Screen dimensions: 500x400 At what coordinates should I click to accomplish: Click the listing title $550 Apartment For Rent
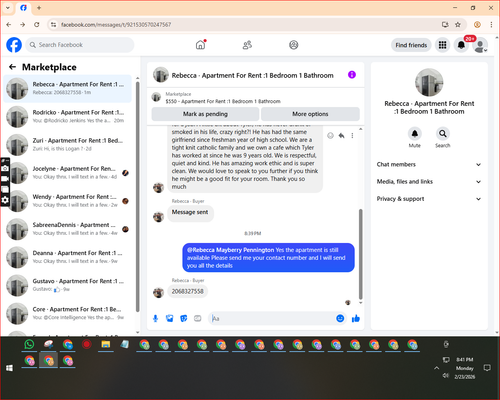223,101
